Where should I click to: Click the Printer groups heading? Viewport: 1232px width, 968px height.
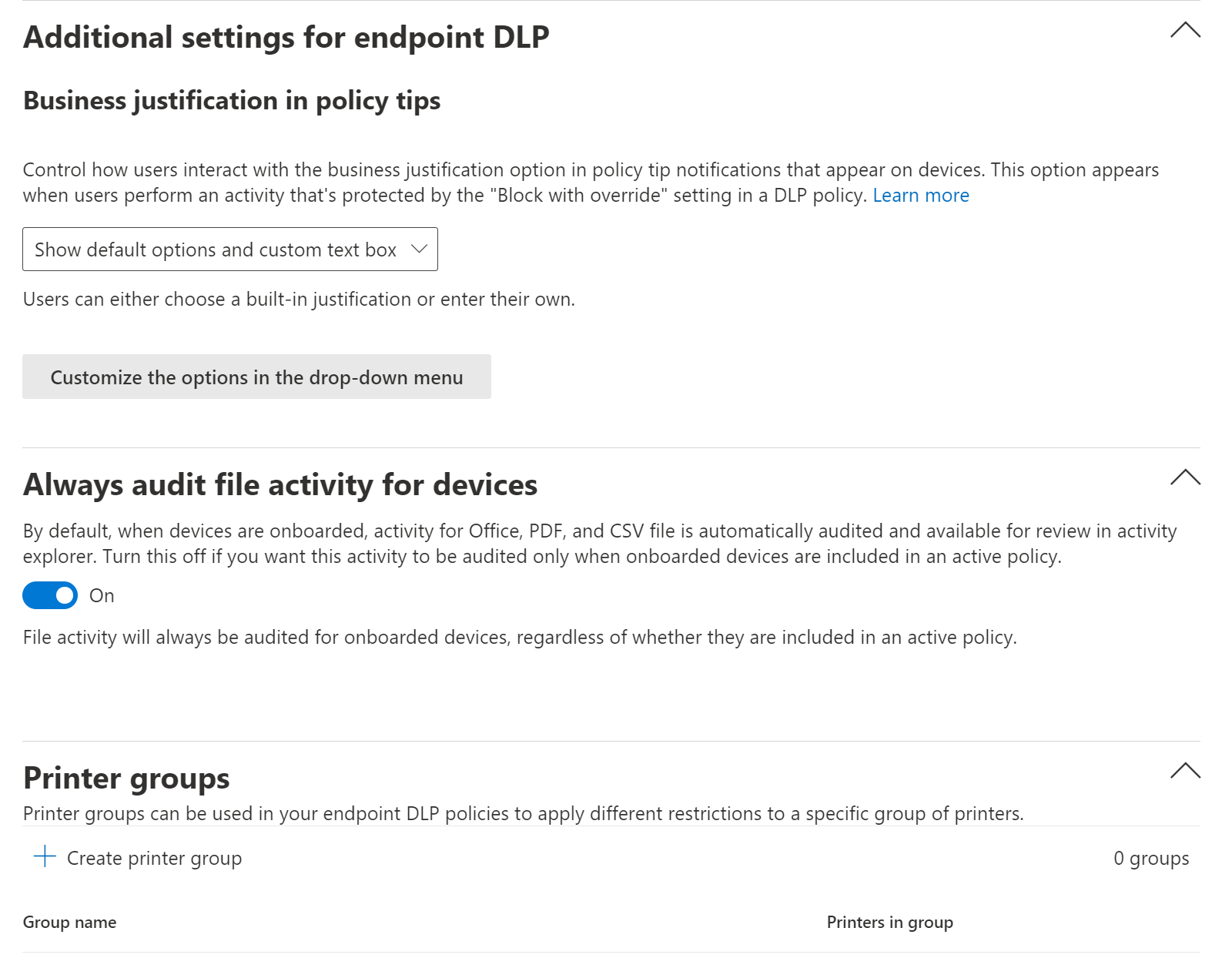click(x=126, y=779)
